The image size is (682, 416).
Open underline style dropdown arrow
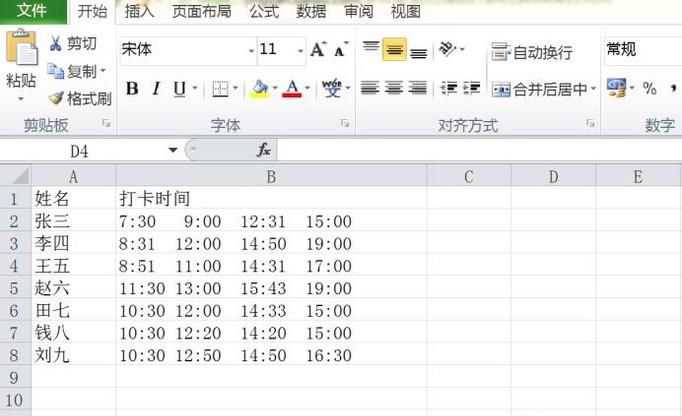195,88
